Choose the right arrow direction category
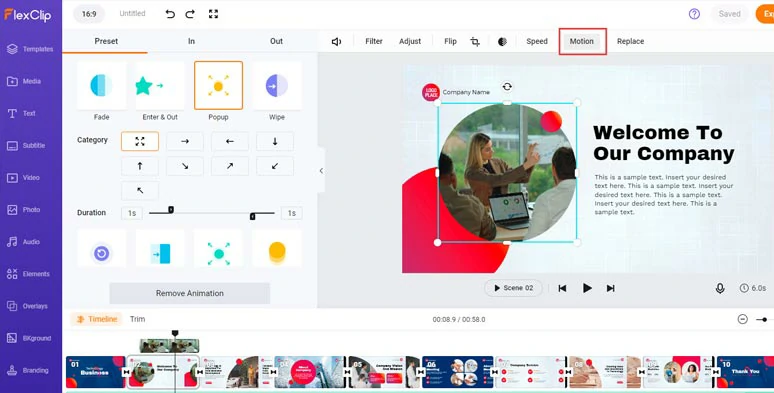The height and width of the screenshot is (393, 774). (185, 141)
